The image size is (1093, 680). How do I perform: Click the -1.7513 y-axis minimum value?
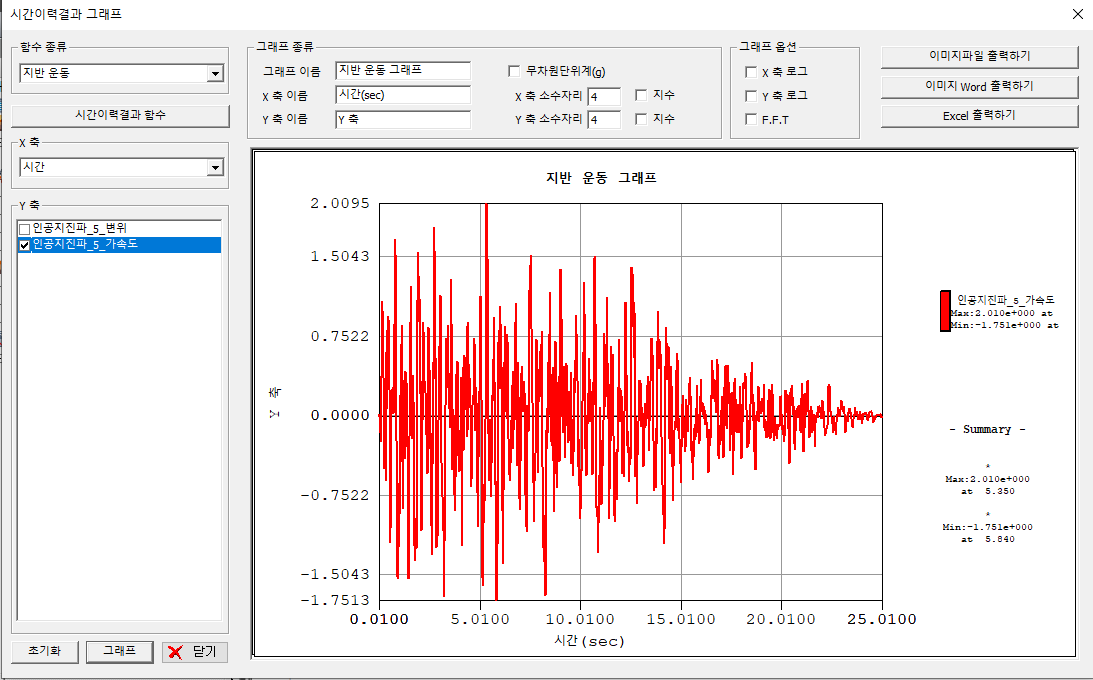(335, 600)
